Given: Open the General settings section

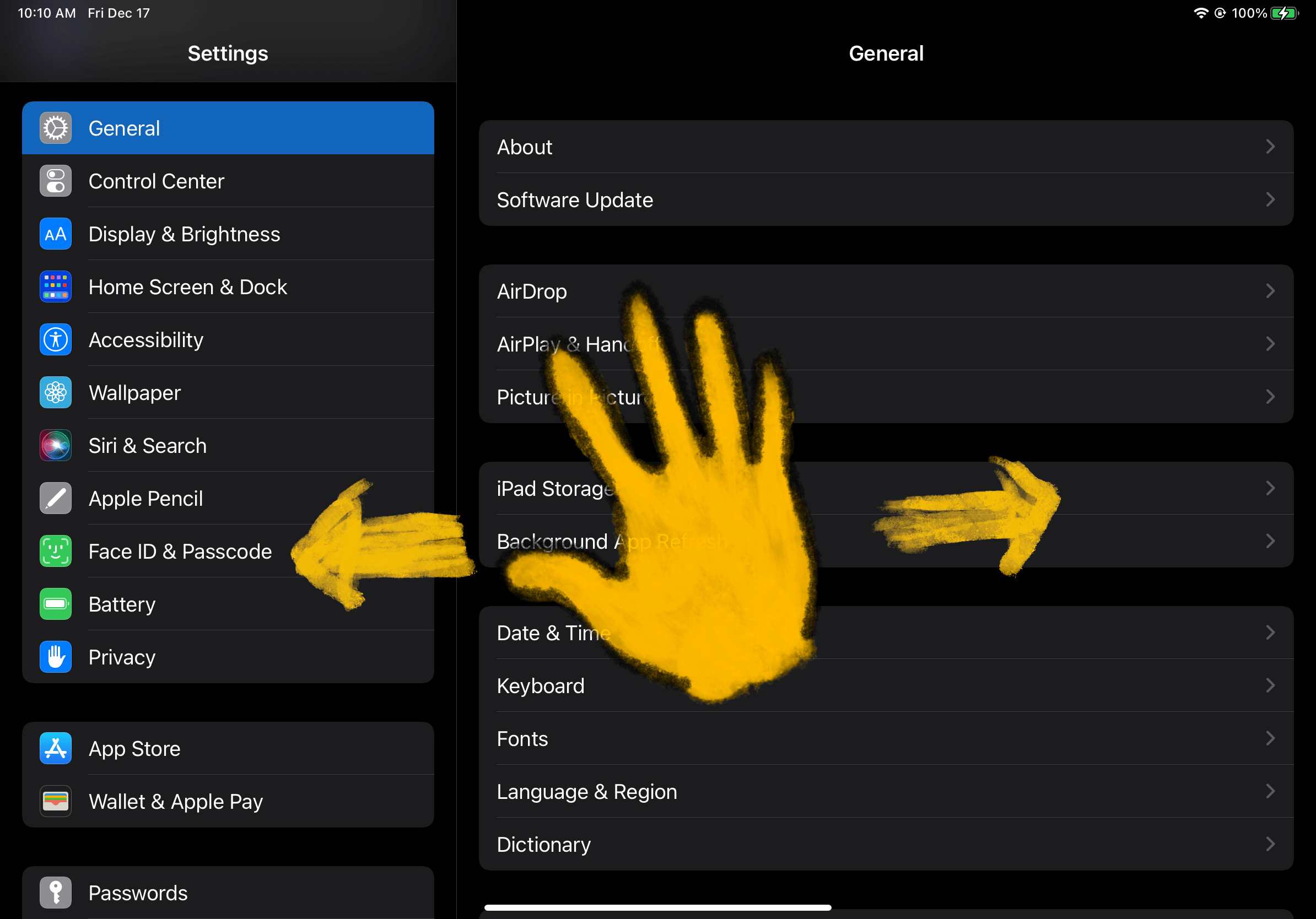Looking at the screenshot, I should coord(229,127).
